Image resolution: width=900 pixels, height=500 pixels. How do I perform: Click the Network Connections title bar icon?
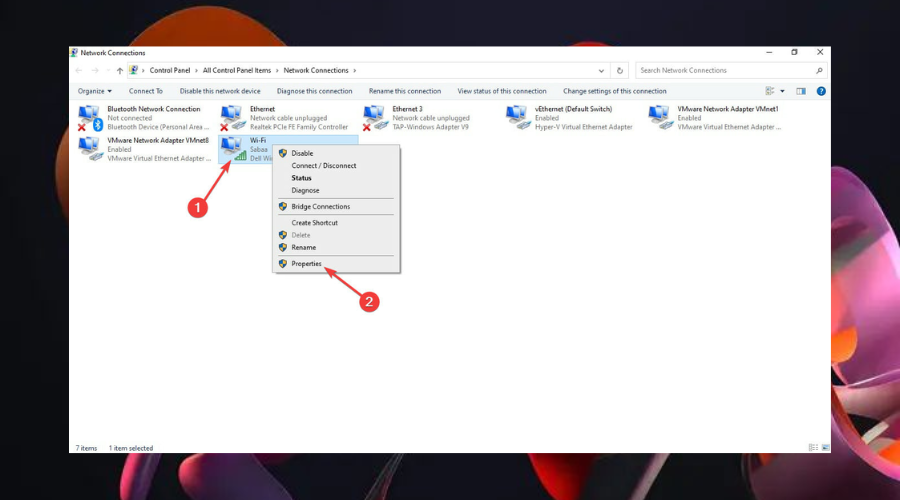74,52
